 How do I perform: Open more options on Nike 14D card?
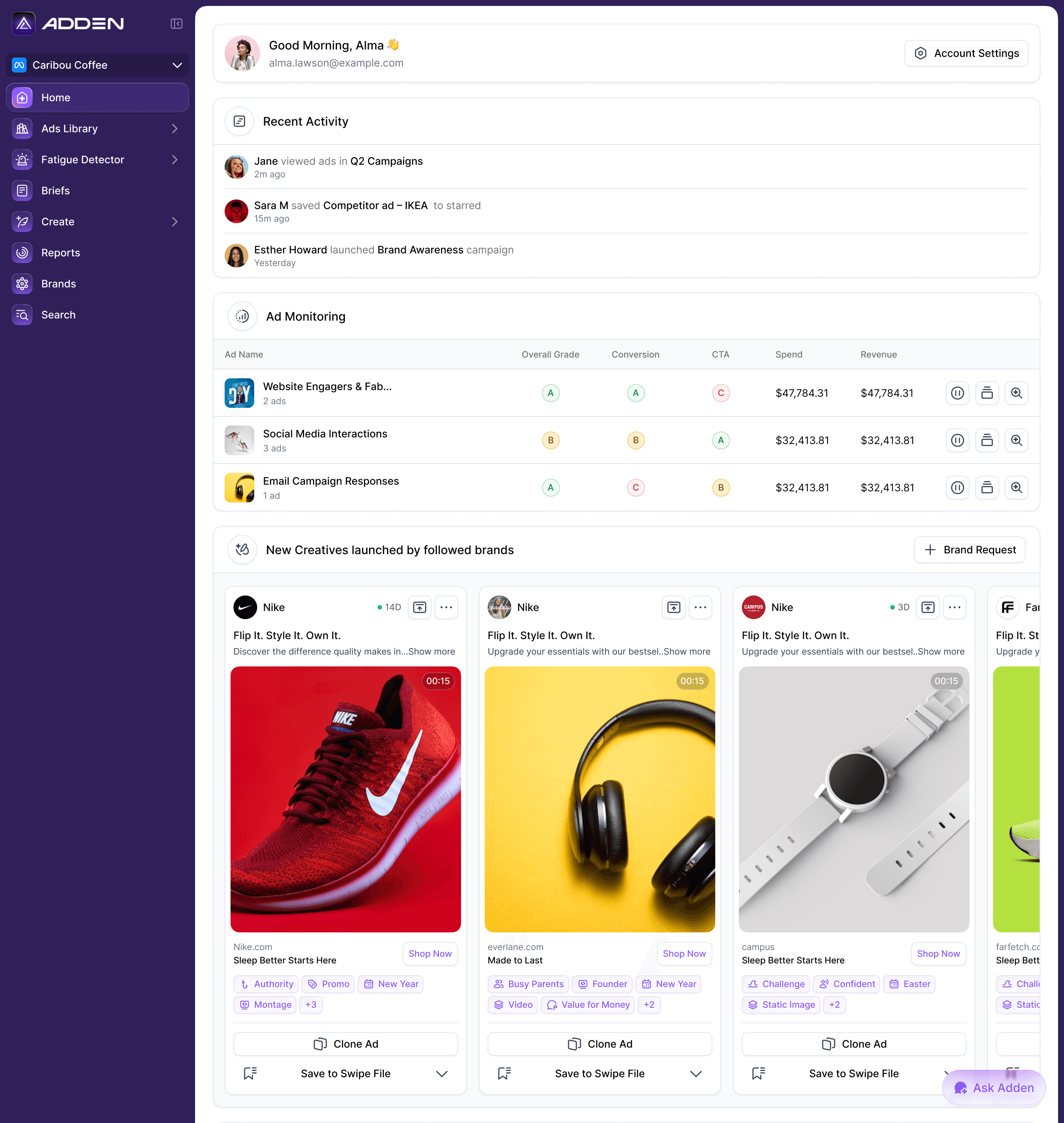[446, 607]
